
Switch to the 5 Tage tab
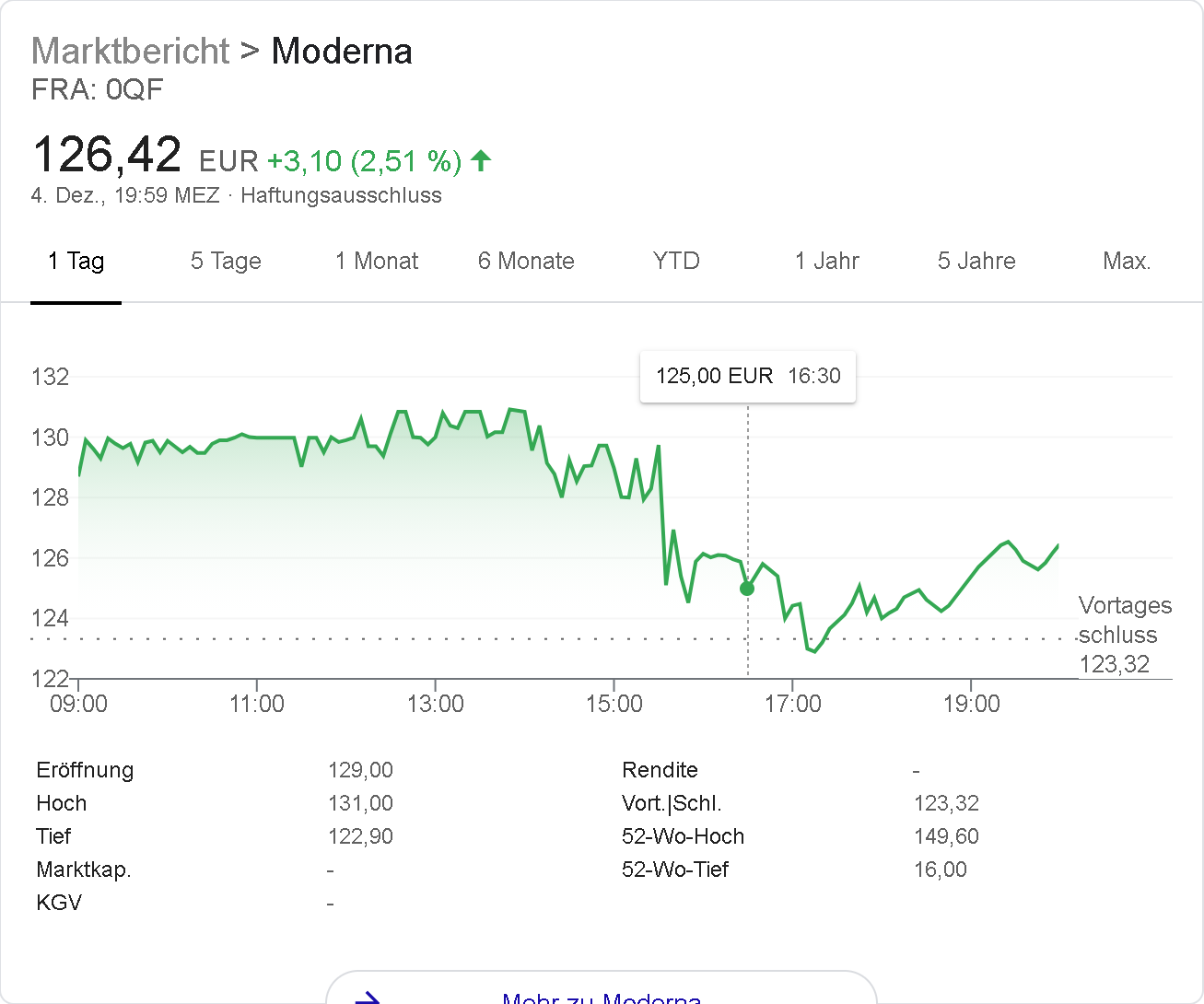(x=226, y=262)
